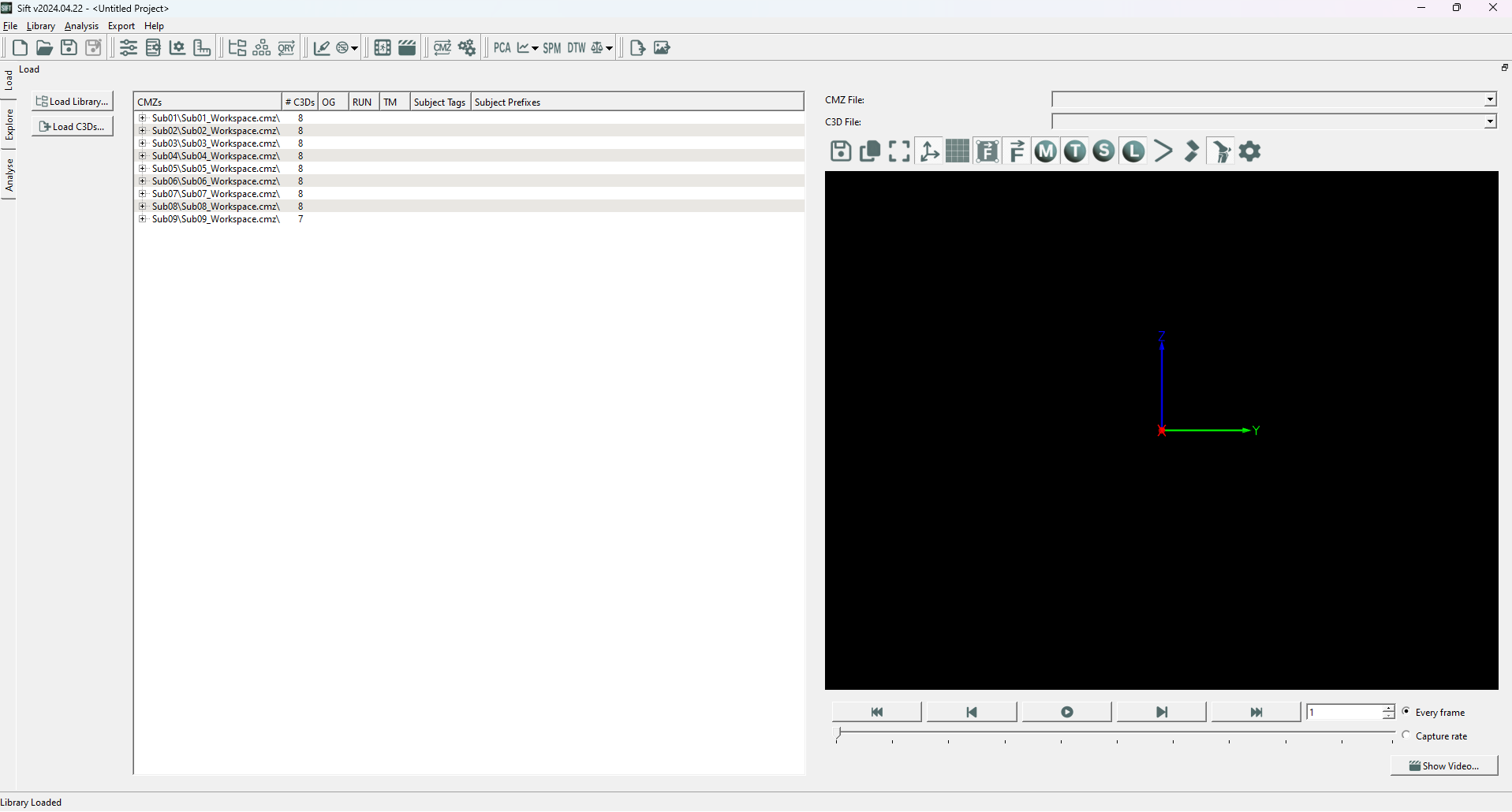Open a project with the folder icon
Screen dimensions: 1512x812
[44, 48]
